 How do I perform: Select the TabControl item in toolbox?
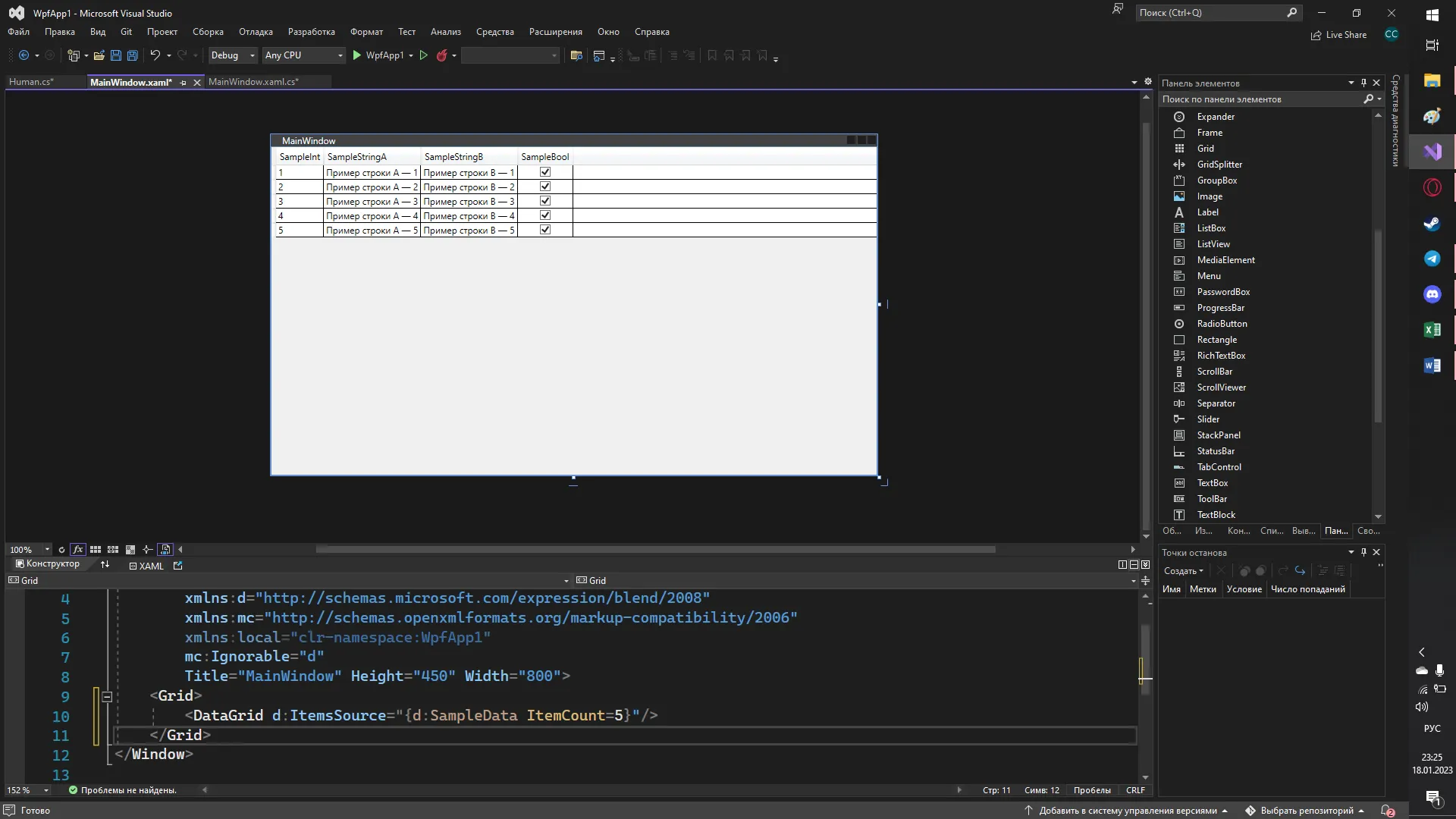click(x=1219, y=467)
